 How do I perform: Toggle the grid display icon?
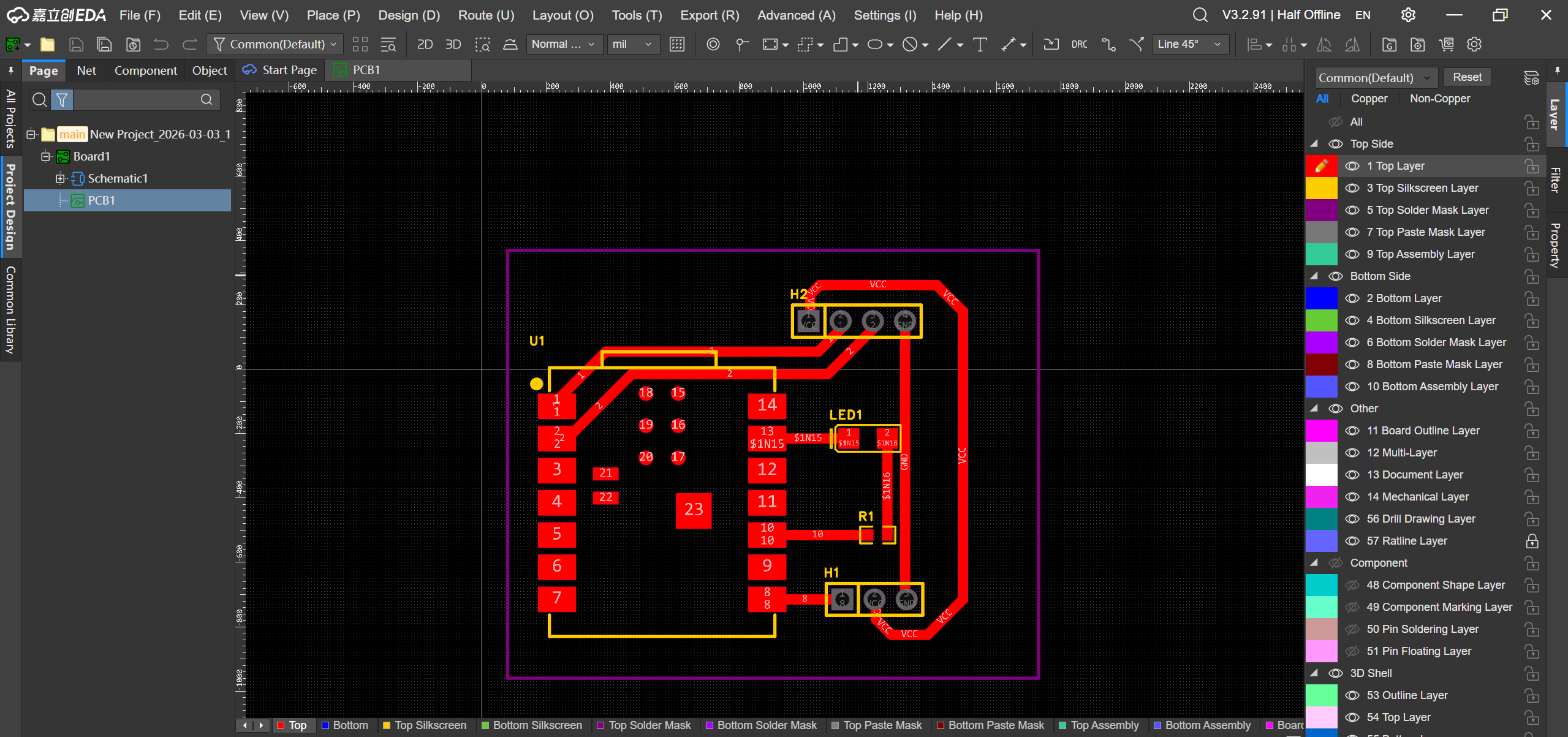tap(676, 44)
